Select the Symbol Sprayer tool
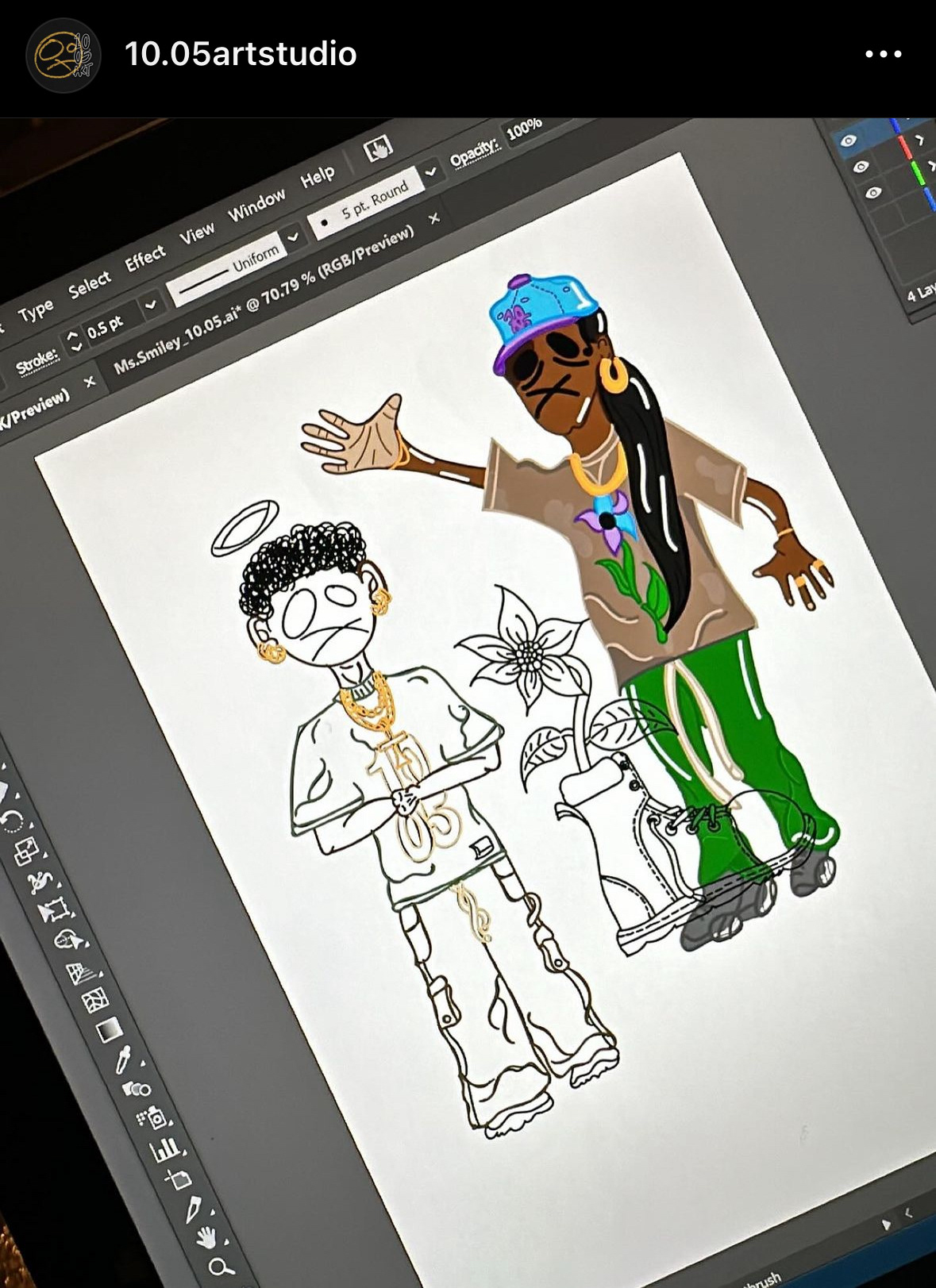This screenshot has height=1288, width=936. 153,1118
